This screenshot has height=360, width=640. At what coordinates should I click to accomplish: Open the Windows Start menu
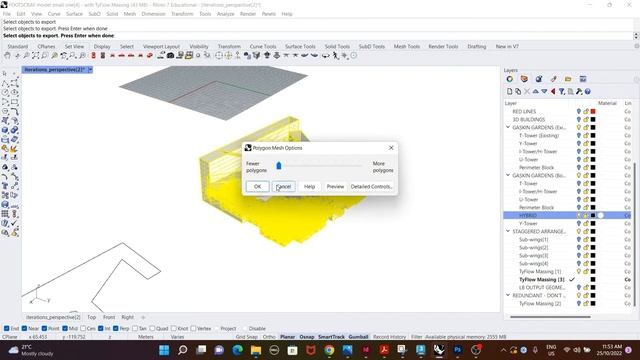click(x=164, y=350)
